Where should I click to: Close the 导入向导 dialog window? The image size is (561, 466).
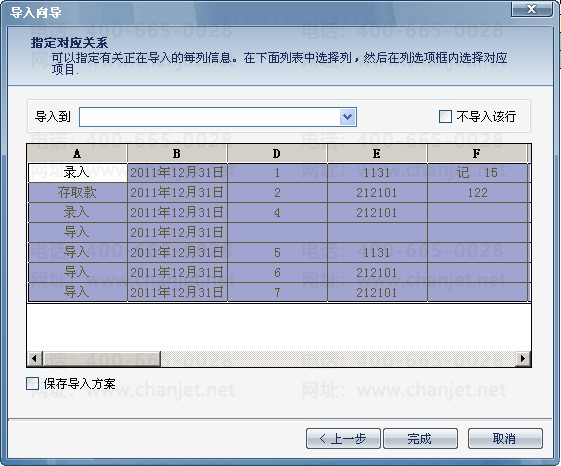pyautogui.click(x=532, y=9)
